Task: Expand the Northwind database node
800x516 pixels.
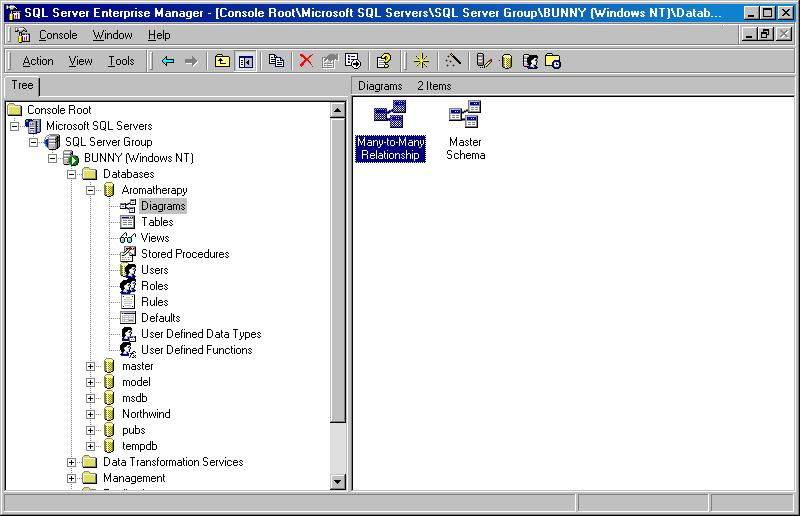Action: [x=91, y=414]
